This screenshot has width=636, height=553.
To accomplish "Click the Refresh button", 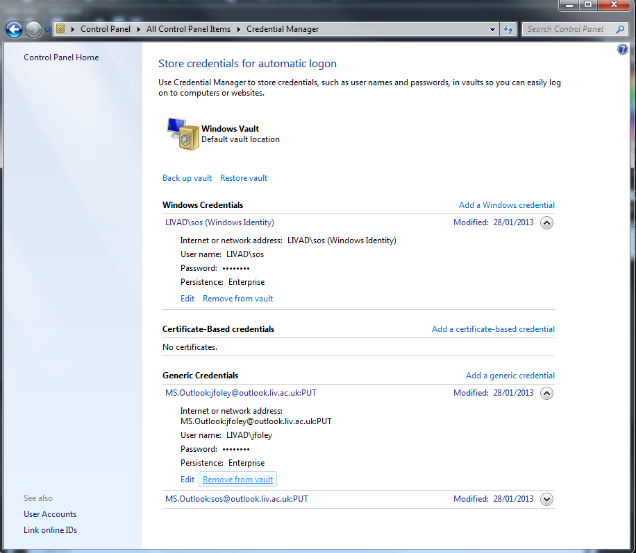I will (x=508, y=29).
